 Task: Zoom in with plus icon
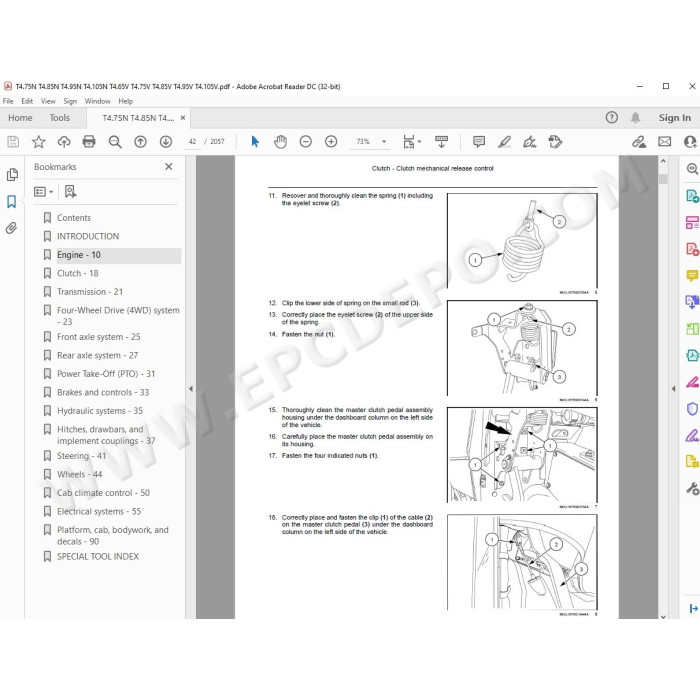pos(331,142)
